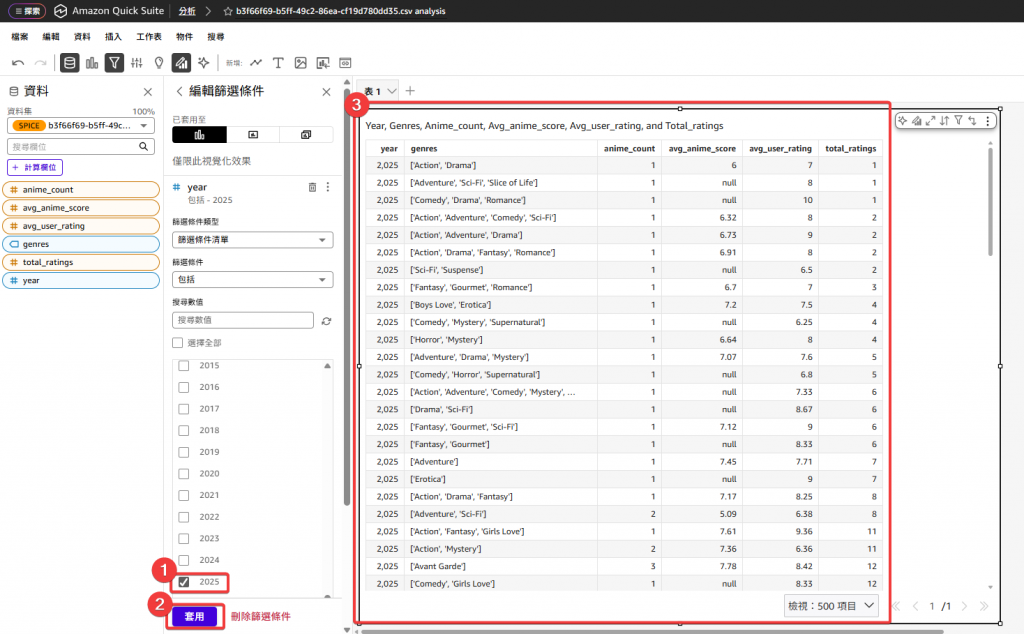Open the Data menu 資料

[x=82, y=37]
